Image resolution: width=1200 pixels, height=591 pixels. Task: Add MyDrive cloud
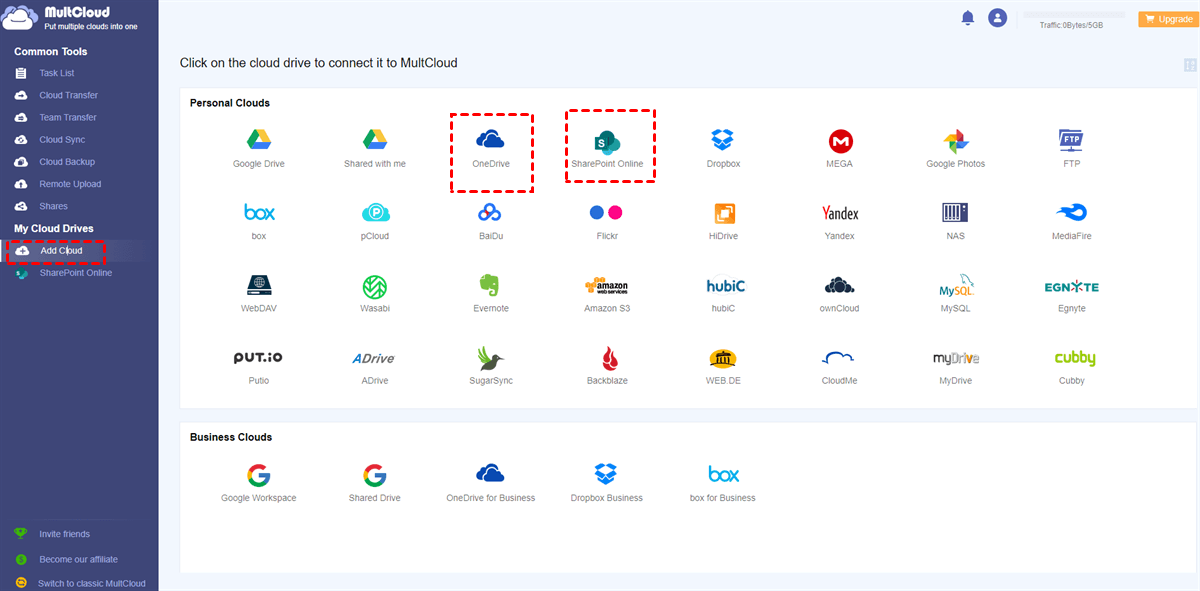955,366
